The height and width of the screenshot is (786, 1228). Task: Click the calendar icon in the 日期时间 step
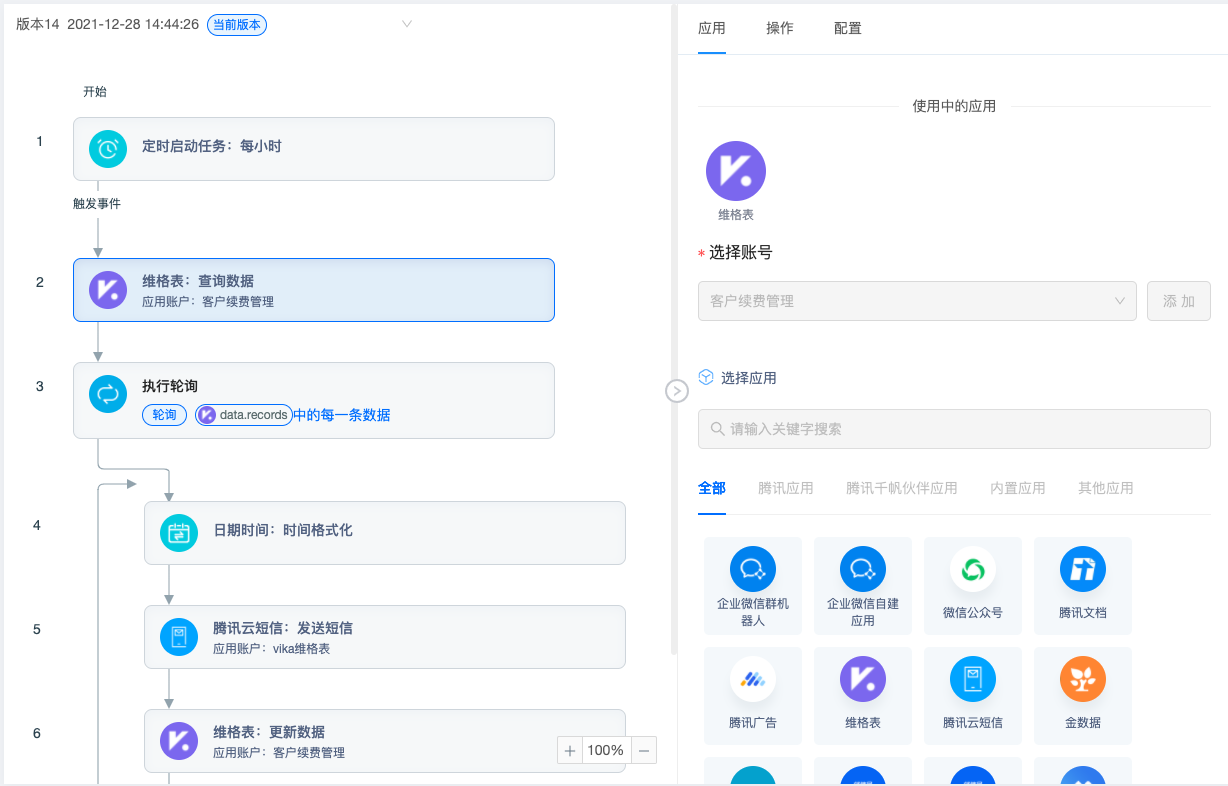pyautogui.click(x=179, y=533)
